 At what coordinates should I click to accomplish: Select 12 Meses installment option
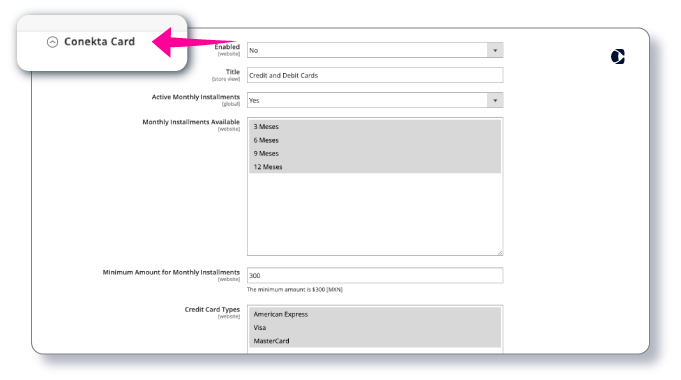pos(375,167)
